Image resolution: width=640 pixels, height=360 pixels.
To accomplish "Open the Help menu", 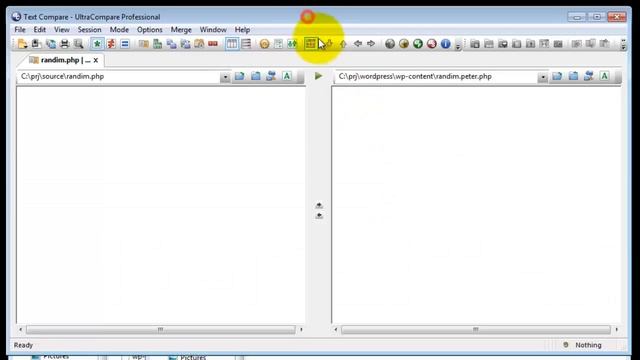I will click(242, 30).
